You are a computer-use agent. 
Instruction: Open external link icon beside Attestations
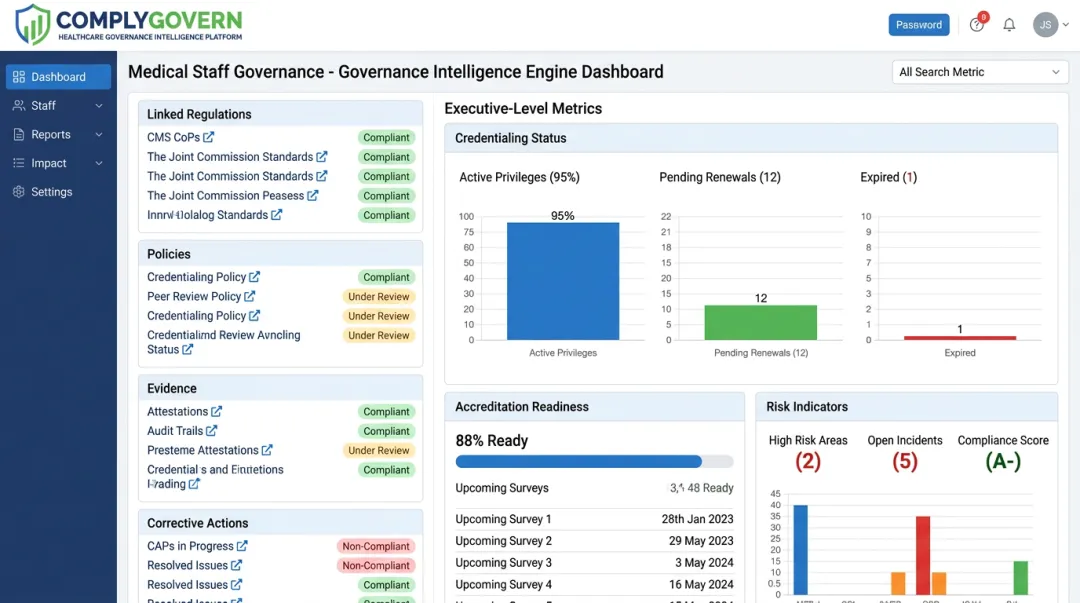point(216,411)
